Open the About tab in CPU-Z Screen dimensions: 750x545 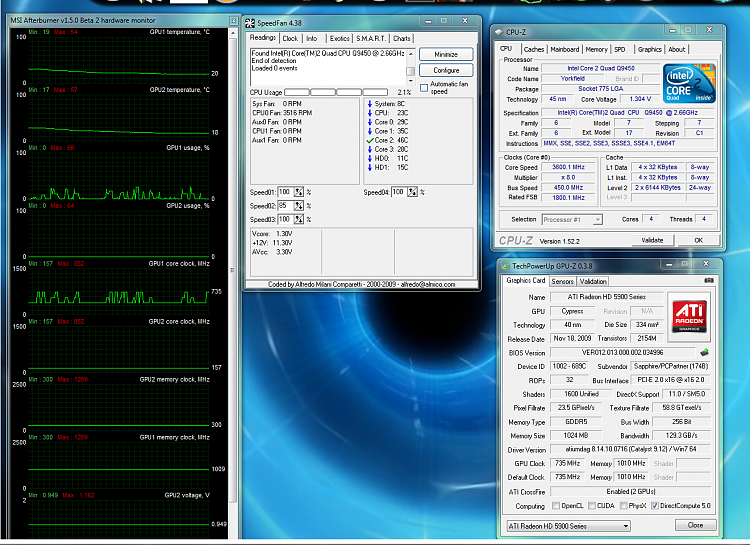[677, 49]
